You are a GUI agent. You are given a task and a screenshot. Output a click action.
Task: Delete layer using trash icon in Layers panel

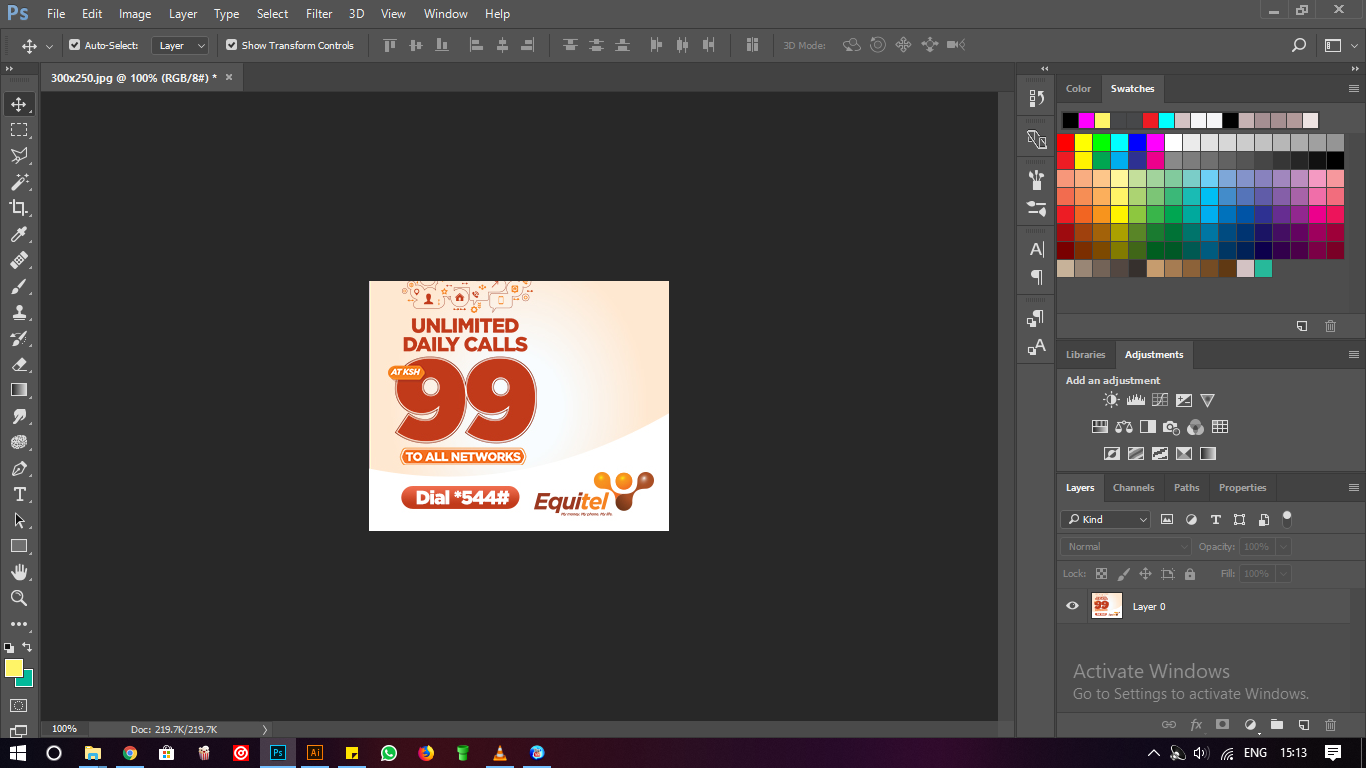[1330, 725]
